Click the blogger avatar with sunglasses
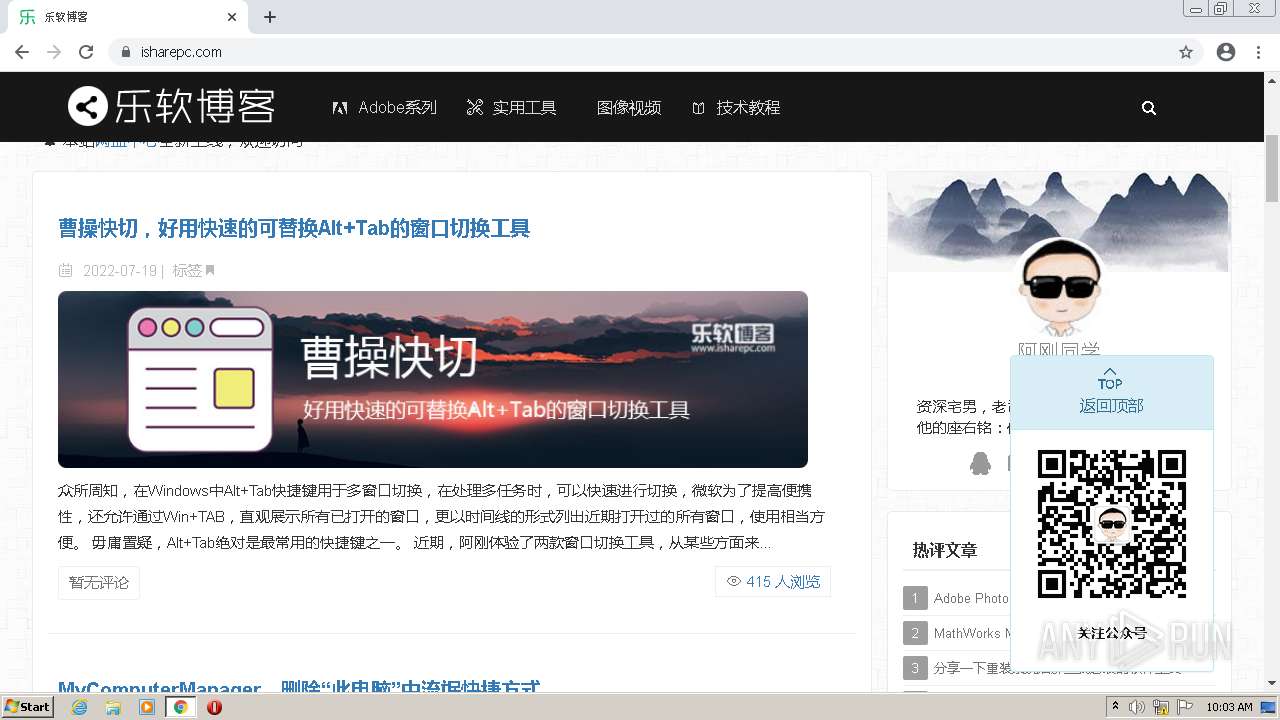The height and width of the screenshot is (720, 1280). click(x=1059, y=287)
